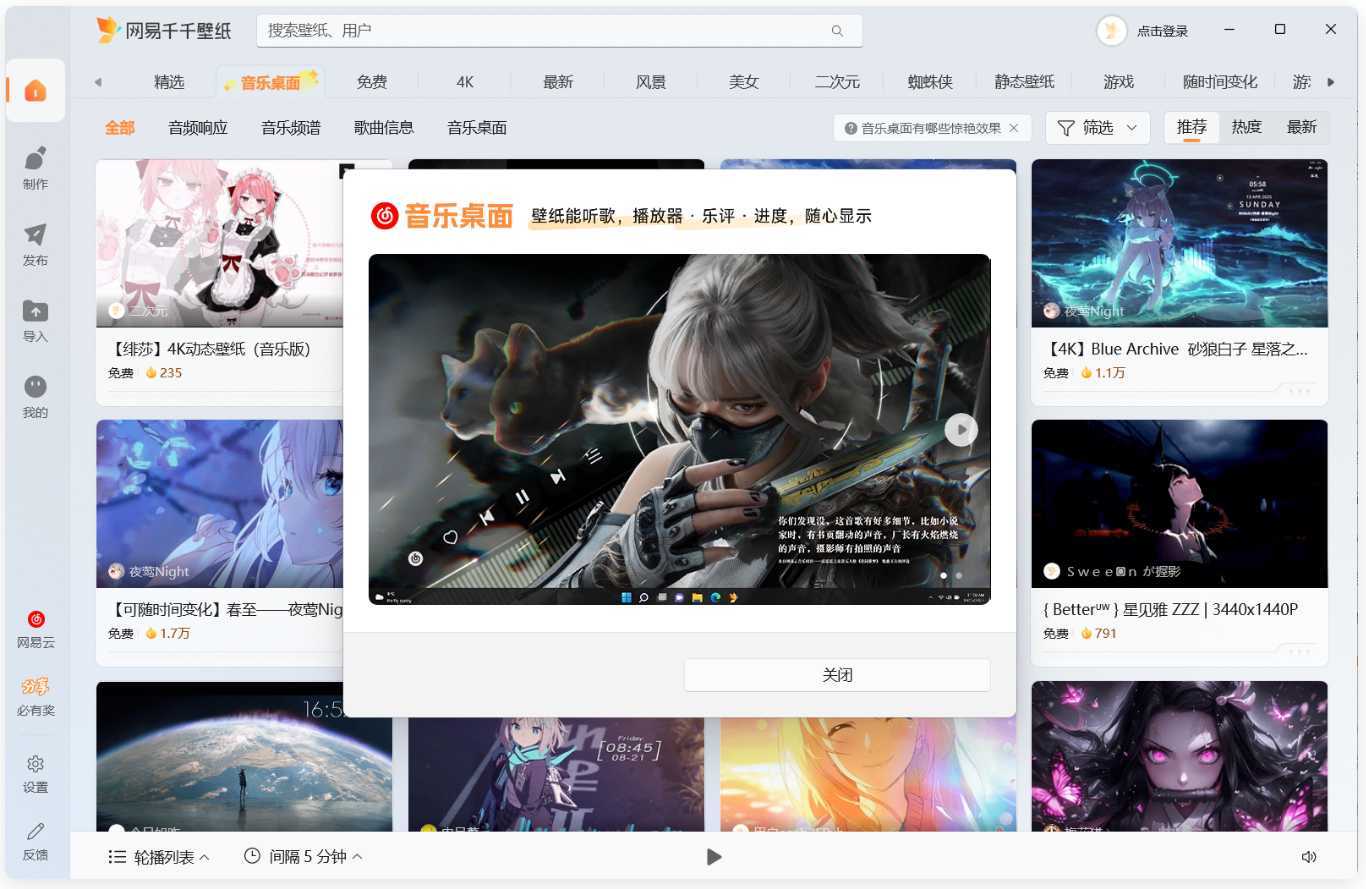This screenshot has width=1366, height=889.
Task: Click the question icon in 音乐桌面有哪些惊艳效果 hint
Action: [851, 128]
